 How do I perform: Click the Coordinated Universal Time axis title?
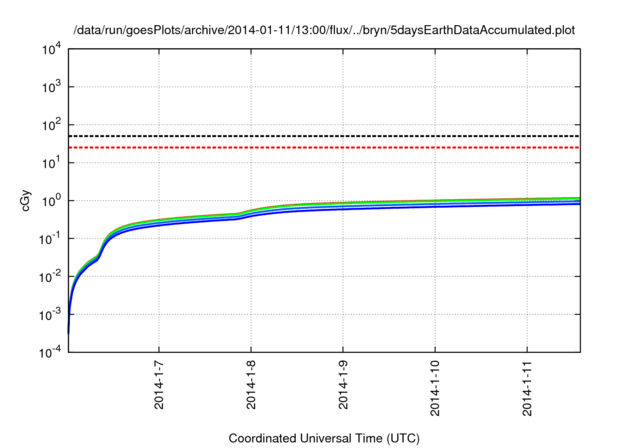point(324,439)
